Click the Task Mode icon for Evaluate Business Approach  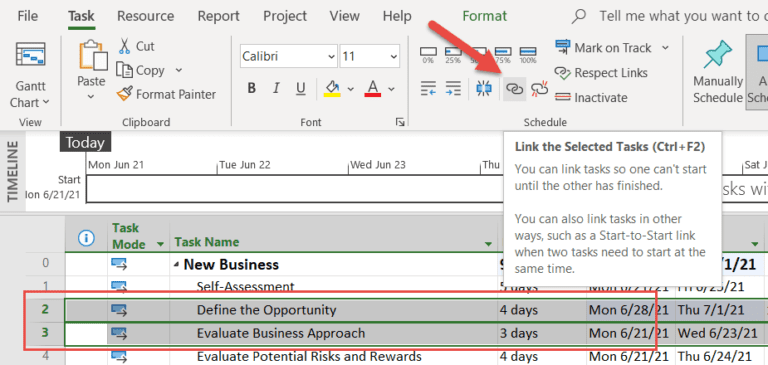coord(119,333)
